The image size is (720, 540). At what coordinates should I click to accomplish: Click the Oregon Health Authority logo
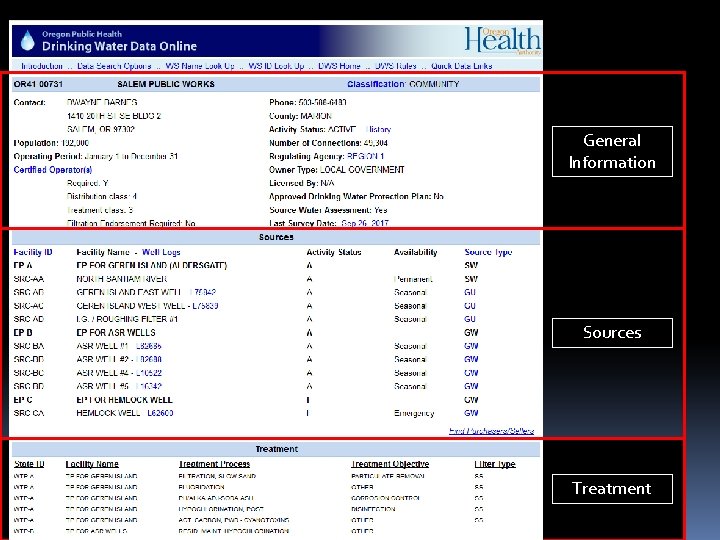point(502,40)
